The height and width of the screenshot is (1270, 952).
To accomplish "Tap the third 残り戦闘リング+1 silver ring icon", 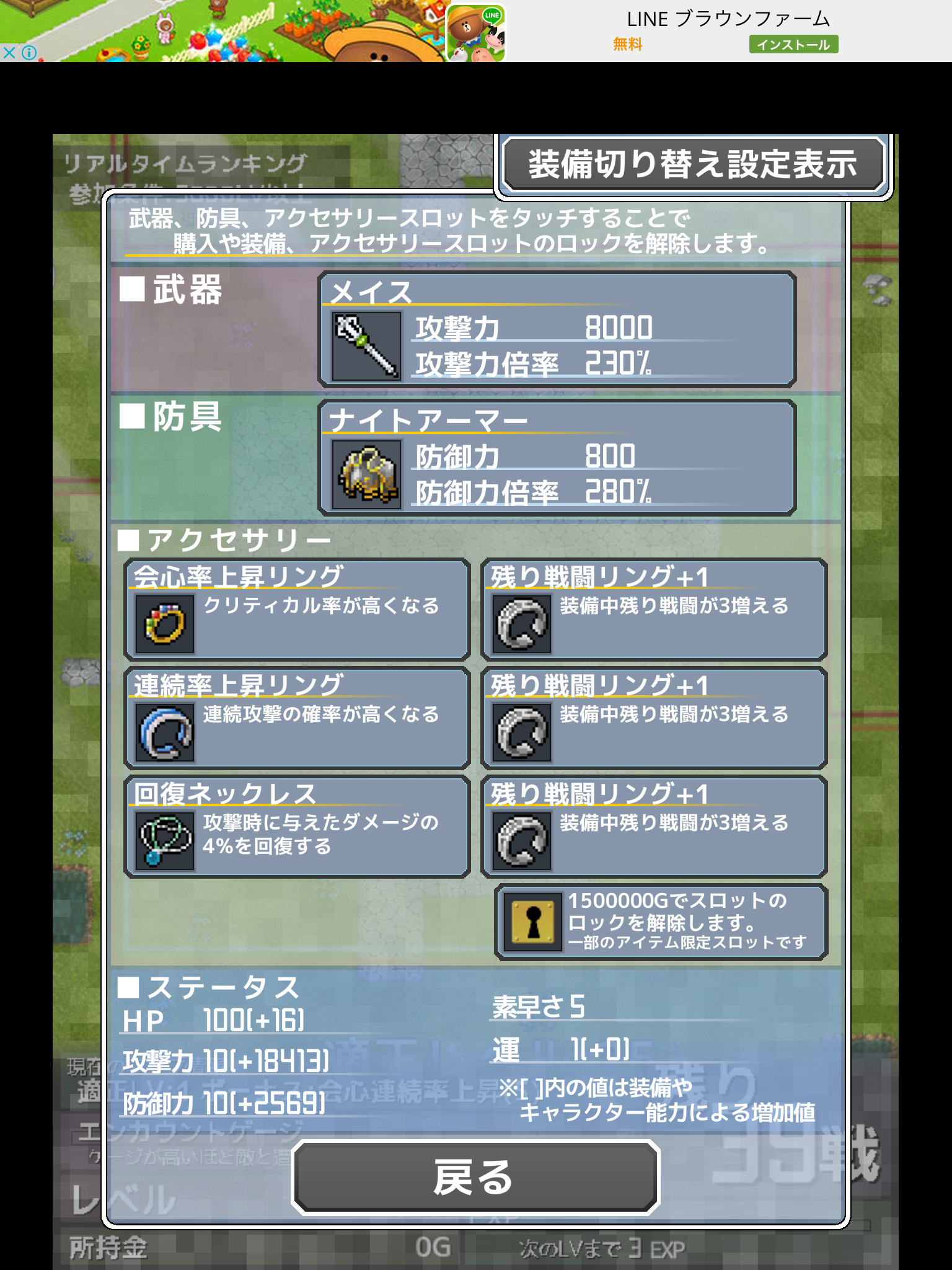I will tap(522, 841).
